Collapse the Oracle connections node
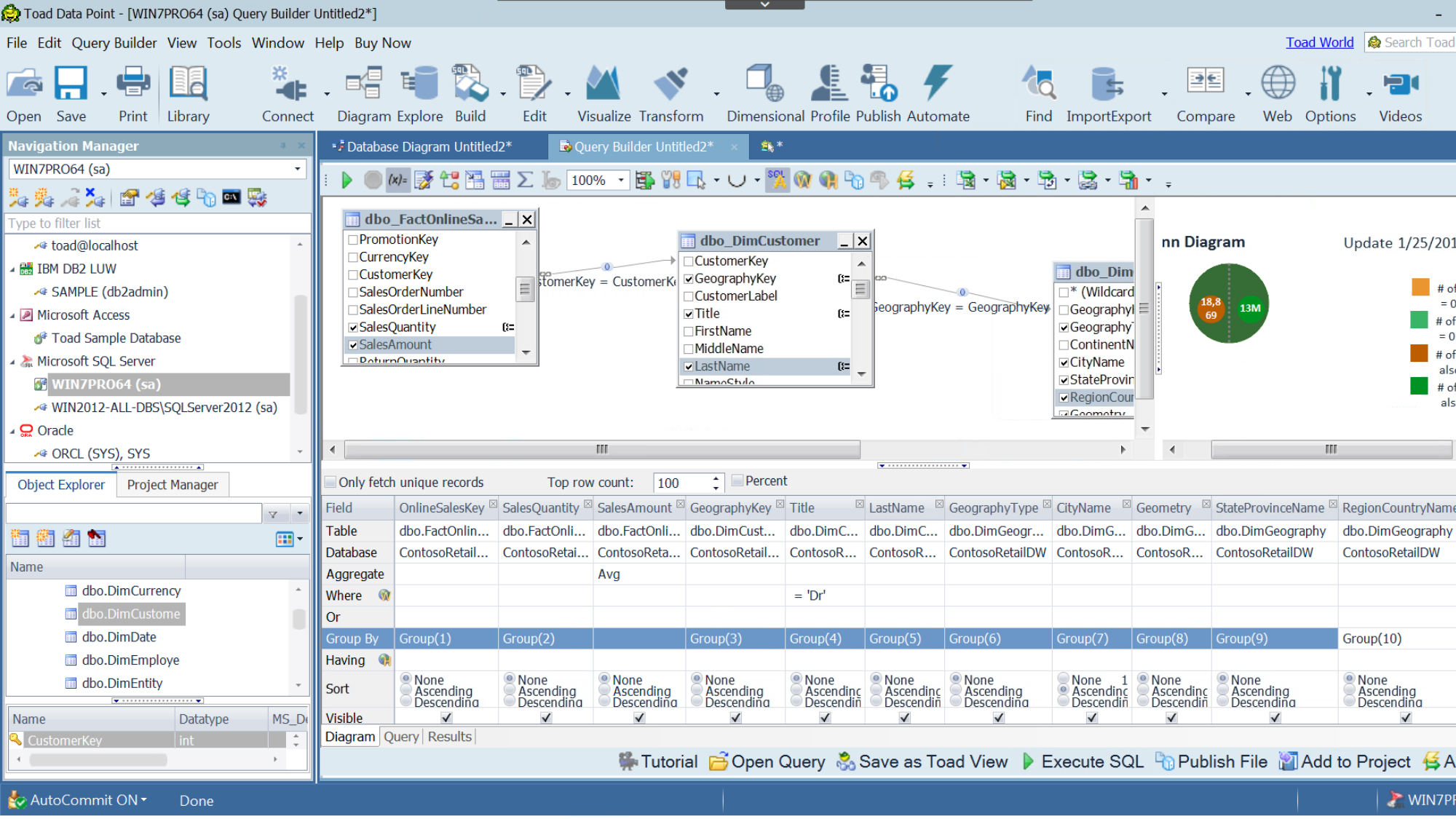 (x=12, y=431)
